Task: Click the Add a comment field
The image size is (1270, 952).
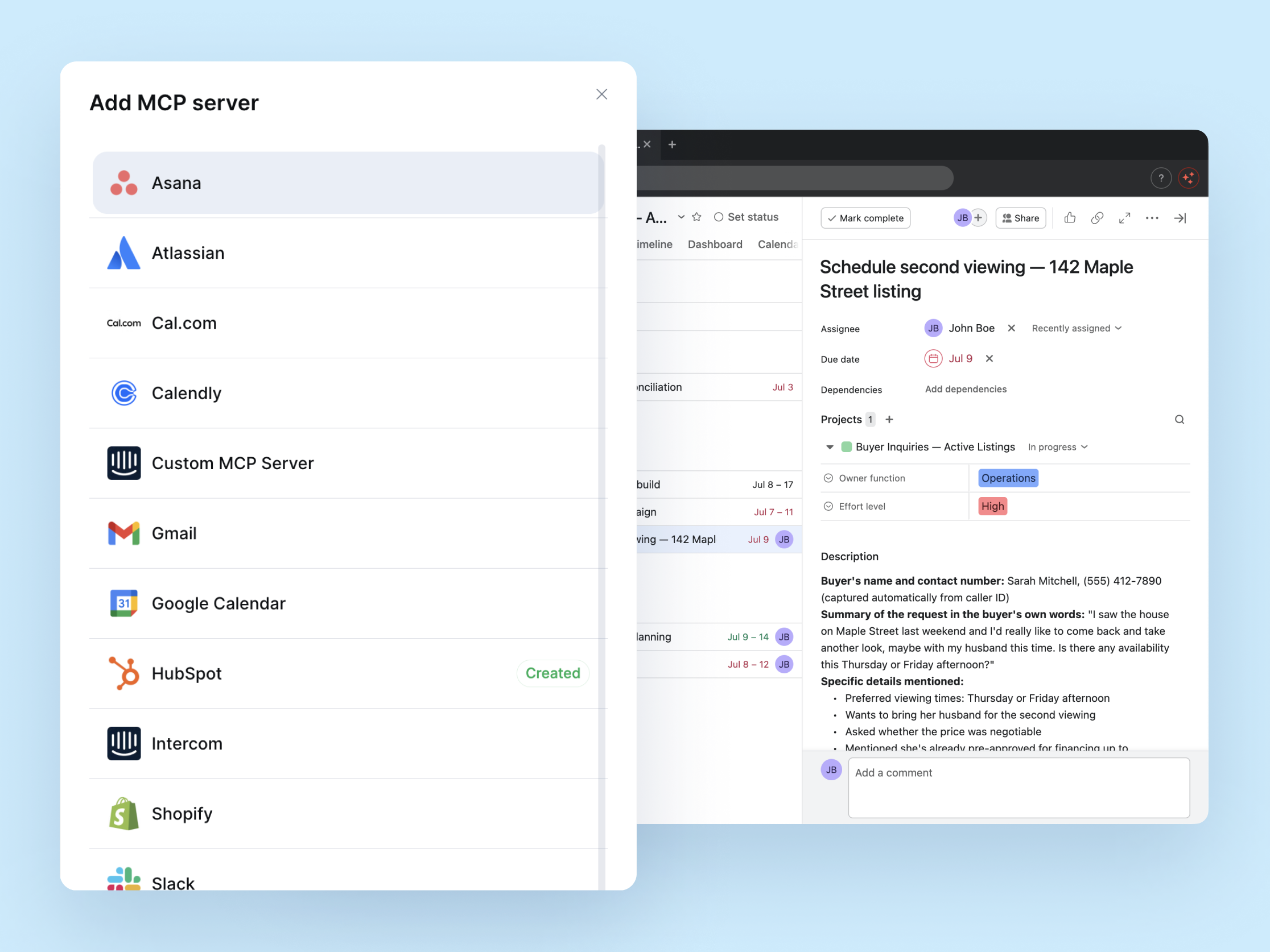Action: pos(1018,787)
